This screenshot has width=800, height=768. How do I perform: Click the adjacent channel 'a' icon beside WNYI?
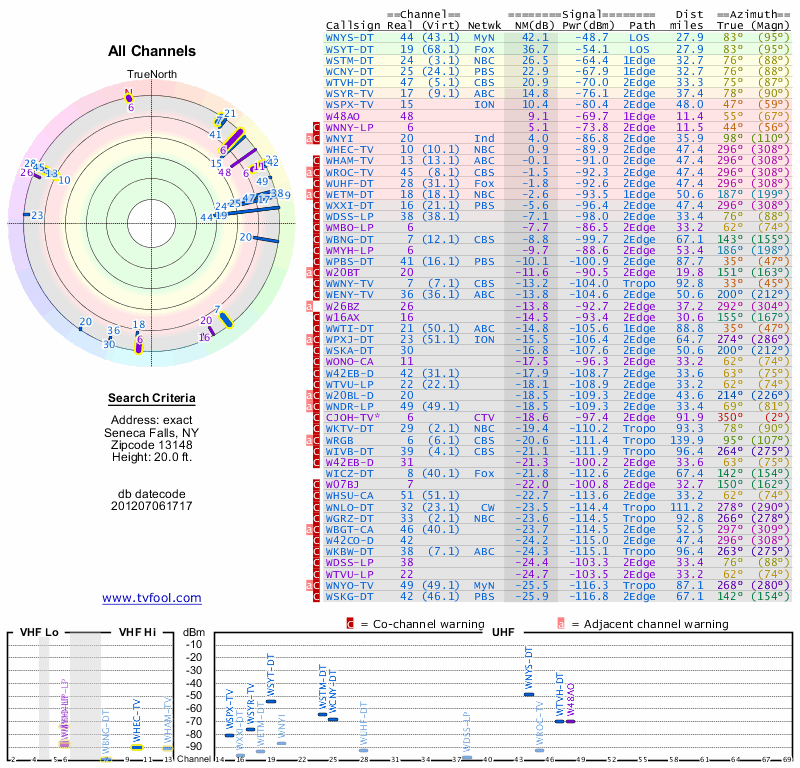coord(309,139)
